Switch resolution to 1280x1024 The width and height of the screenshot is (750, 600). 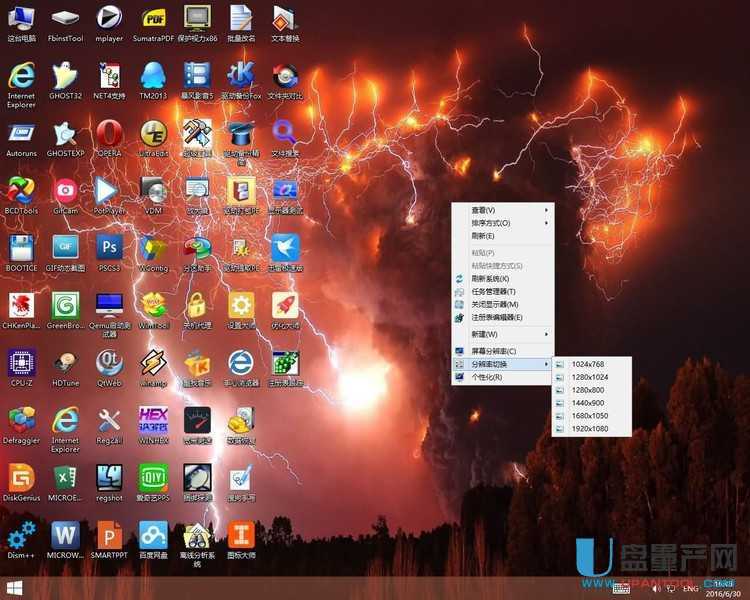point(592,377)
